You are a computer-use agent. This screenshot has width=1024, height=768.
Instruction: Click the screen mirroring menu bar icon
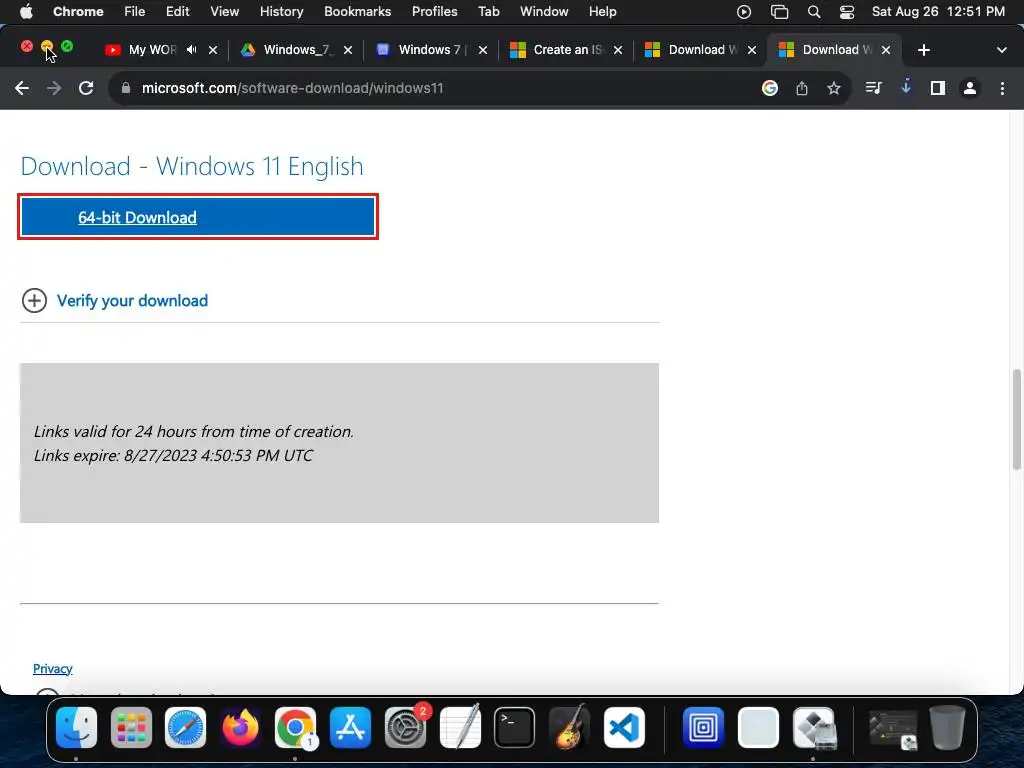click(779, 11)
